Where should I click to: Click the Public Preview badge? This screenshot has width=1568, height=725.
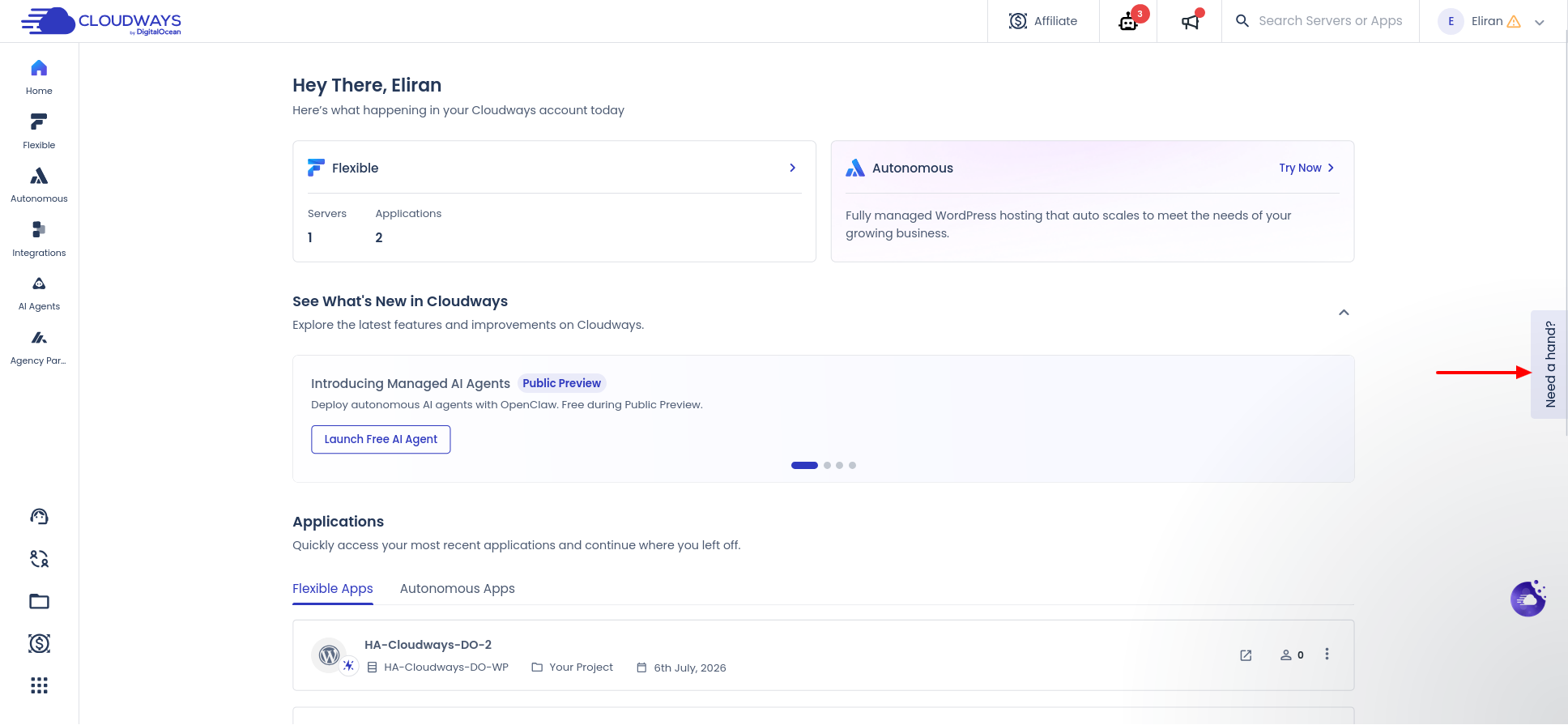[561, 383]
